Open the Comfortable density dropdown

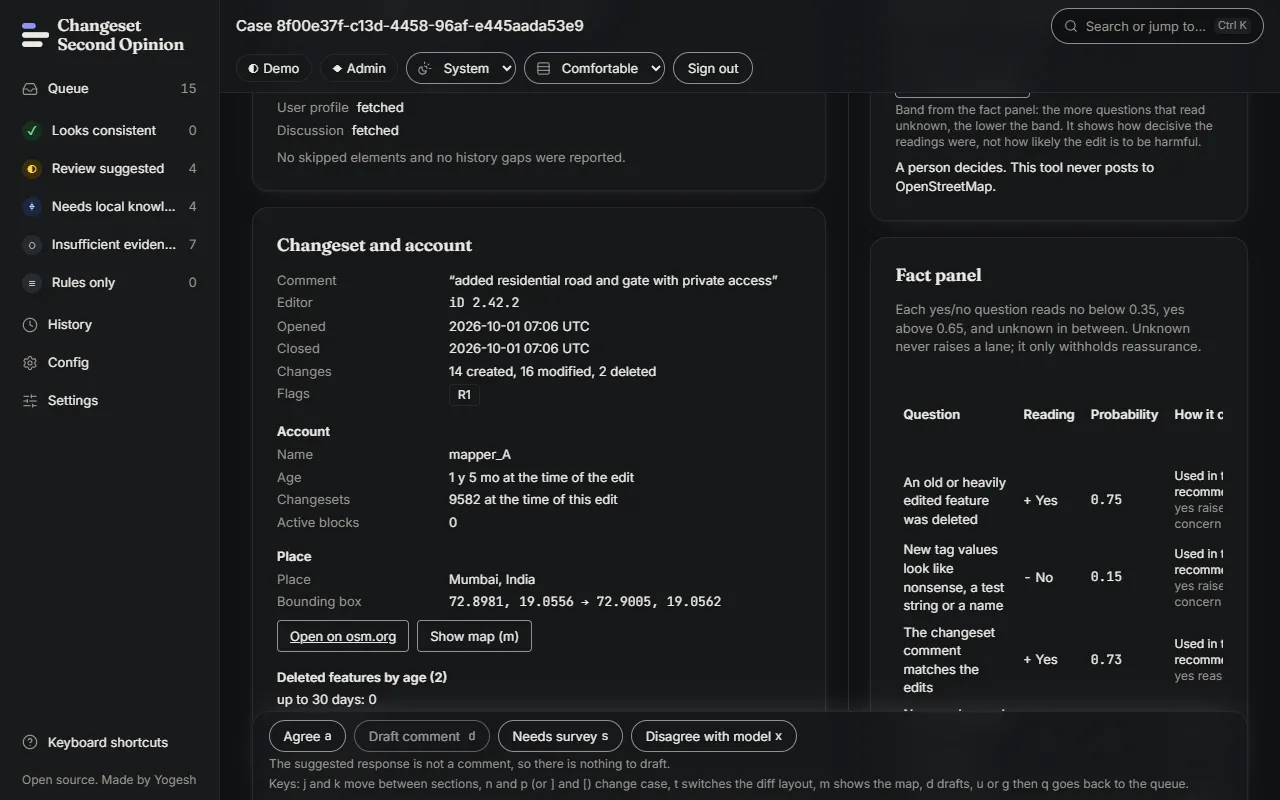(x=594, y=68)
